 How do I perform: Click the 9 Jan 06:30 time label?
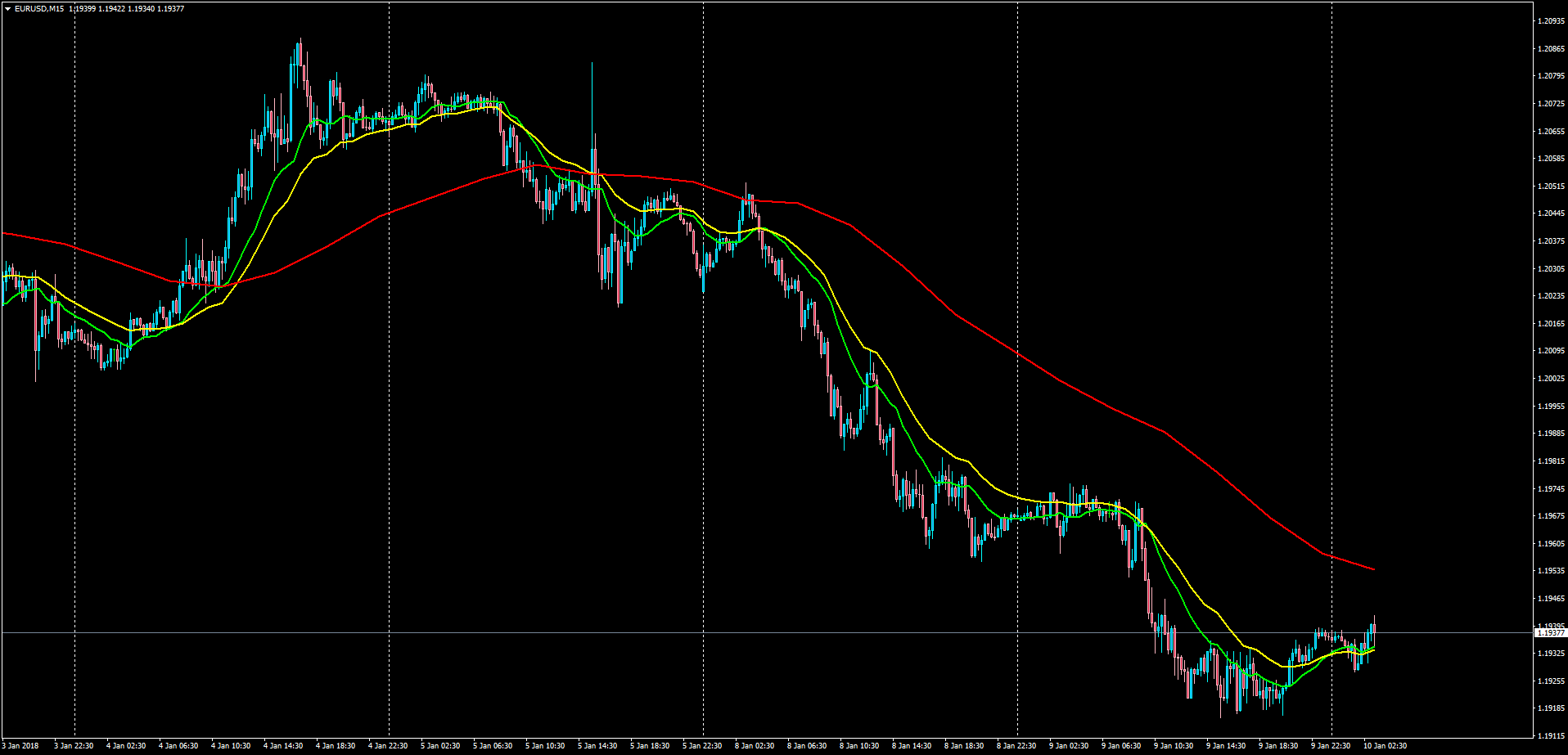coord(1121,746)
